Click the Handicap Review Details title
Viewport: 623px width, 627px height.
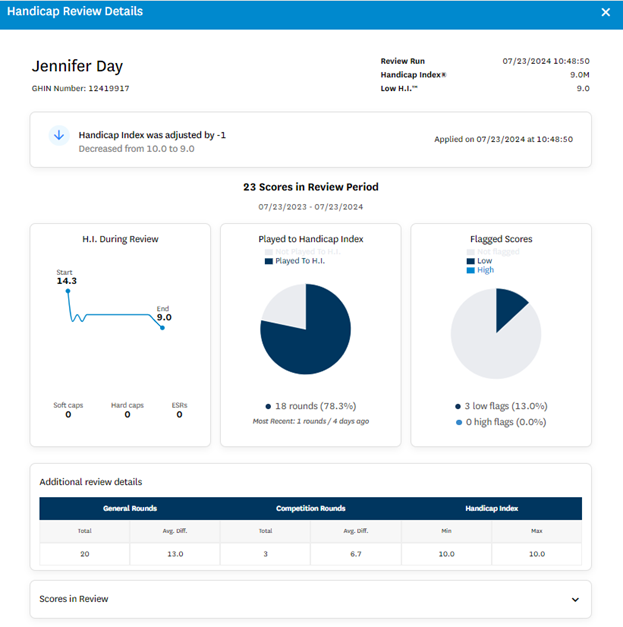pyautogui.click(x=75, y=11)
